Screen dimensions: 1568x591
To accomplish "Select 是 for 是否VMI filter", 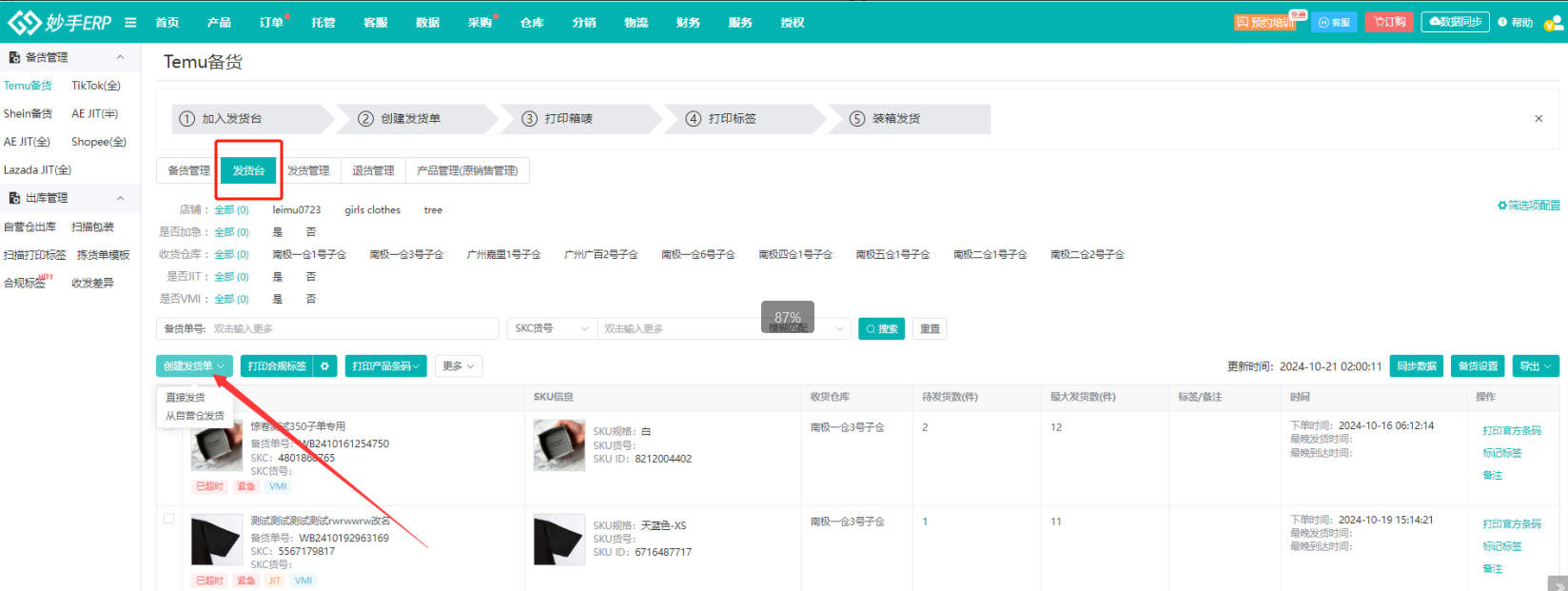I will tap(278, 299).
